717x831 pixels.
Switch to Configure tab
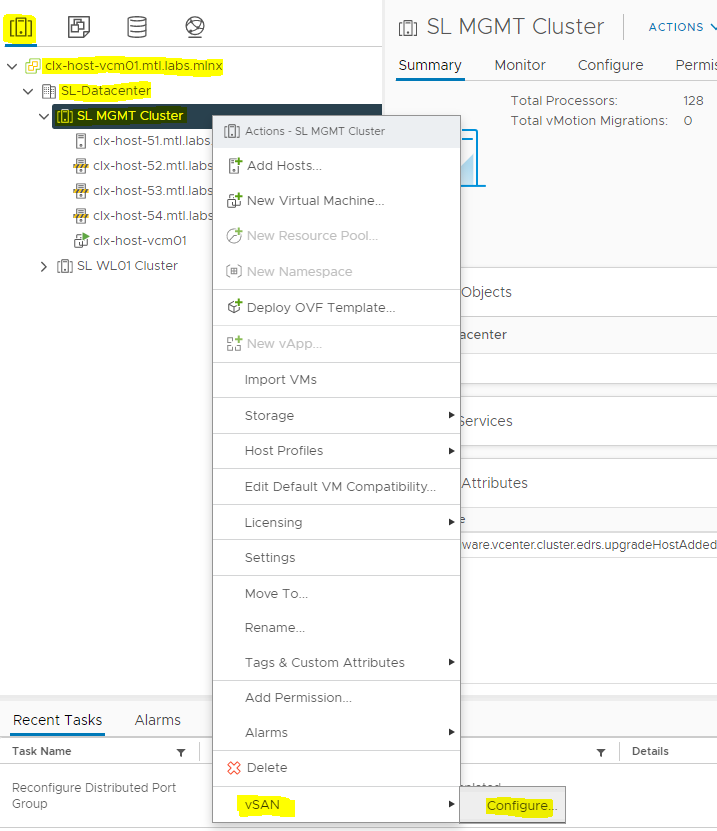point(610,65)
